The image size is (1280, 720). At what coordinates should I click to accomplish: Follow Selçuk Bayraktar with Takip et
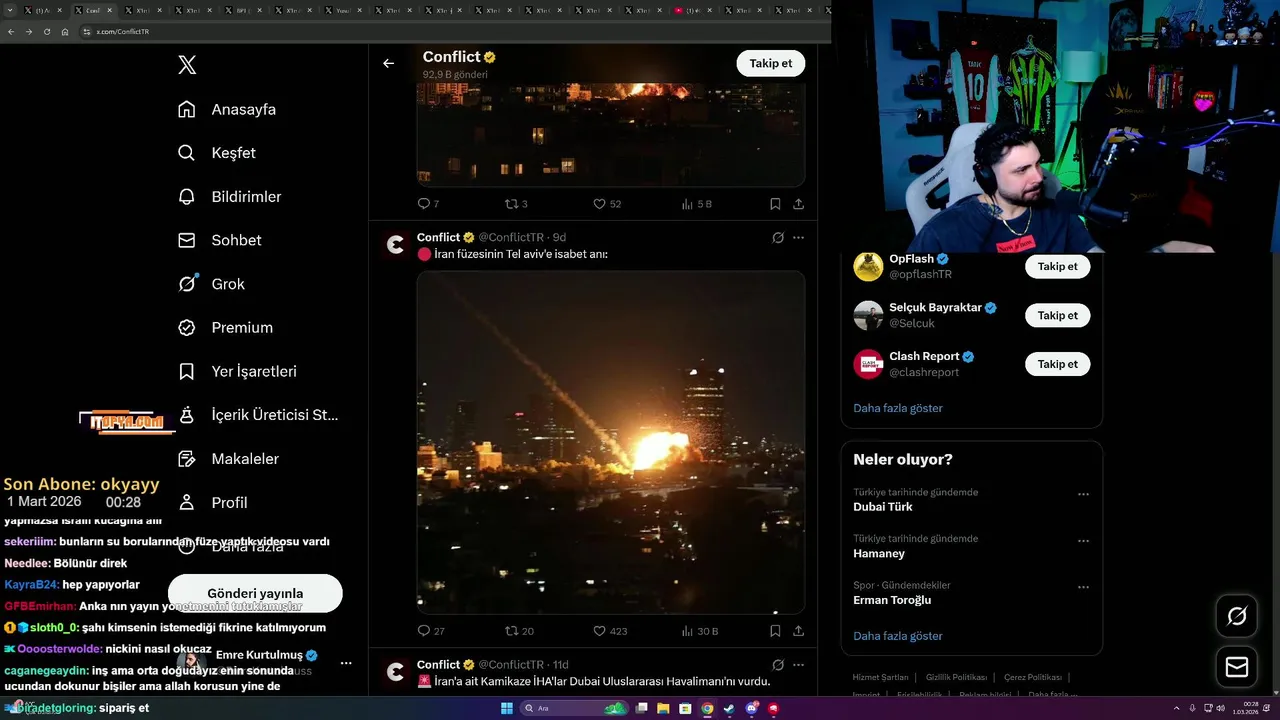pos(1057,316)
